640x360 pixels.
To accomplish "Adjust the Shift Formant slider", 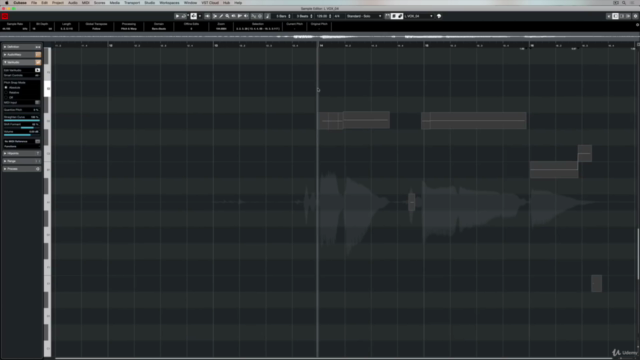I will tap(22, 128).
